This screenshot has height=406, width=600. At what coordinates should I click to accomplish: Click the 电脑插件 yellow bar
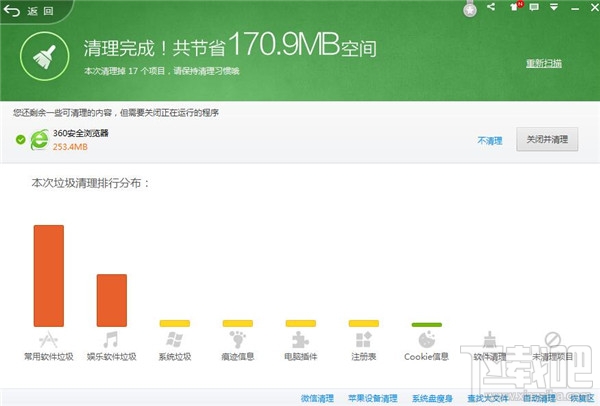pos(301,323)
